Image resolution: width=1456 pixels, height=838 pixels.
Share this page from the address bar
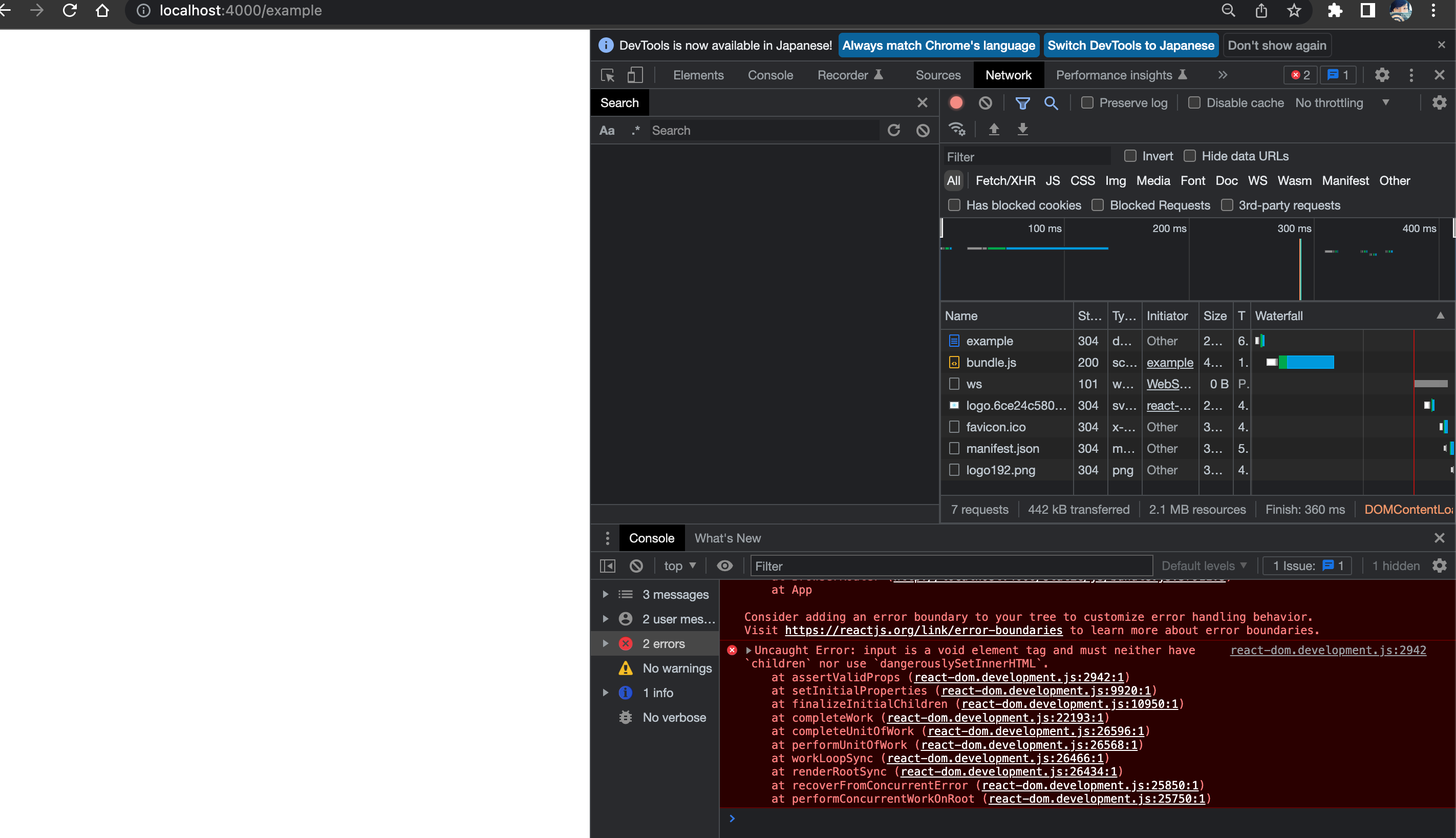pyautogui.click(x=1261, y=10)
